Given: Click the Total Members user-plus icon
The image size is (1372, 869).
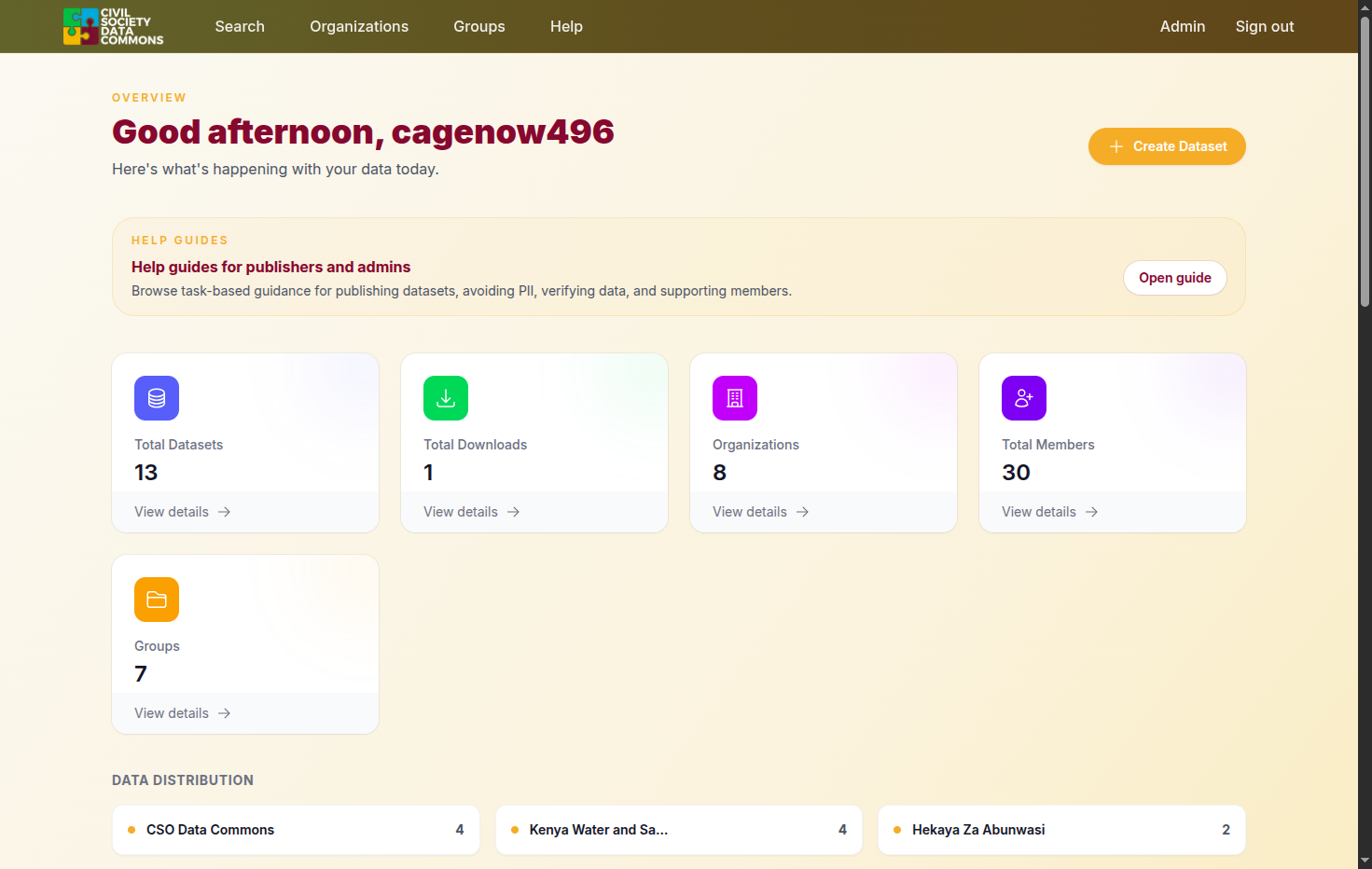Looking at the screenshot, I should 1024,398.
